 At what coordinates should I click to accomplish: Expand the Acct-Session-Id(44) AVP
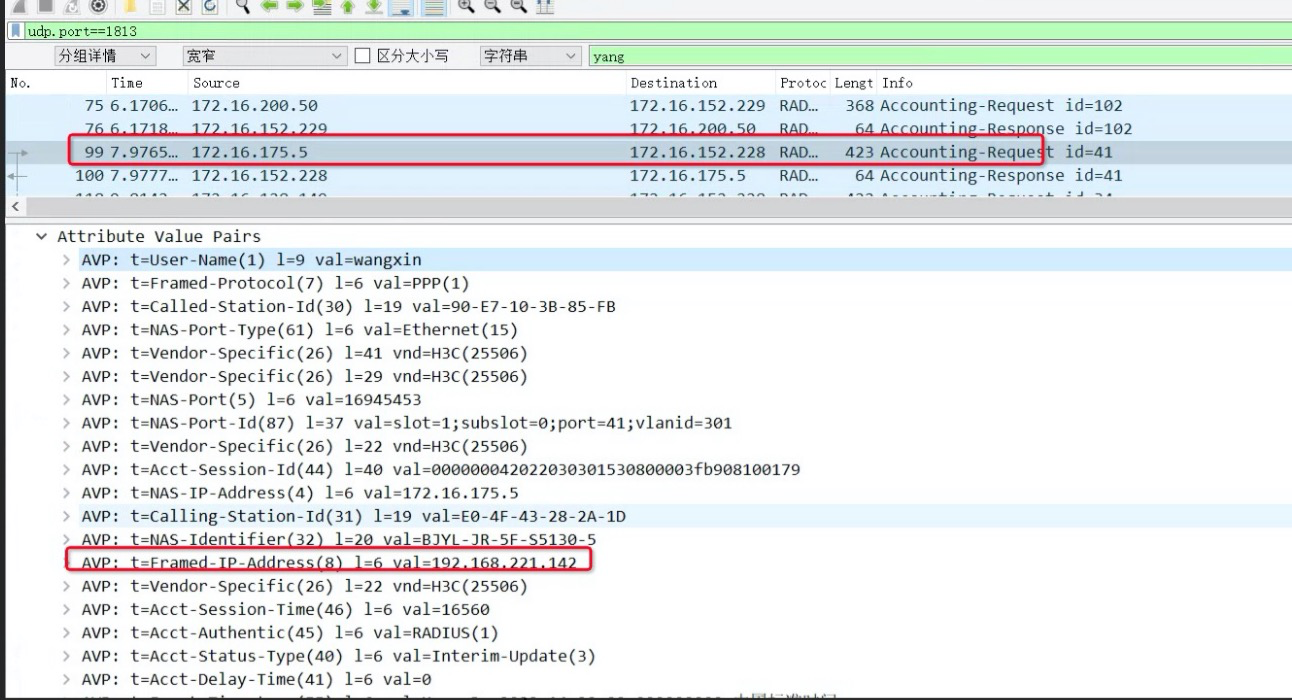[66, 470]
